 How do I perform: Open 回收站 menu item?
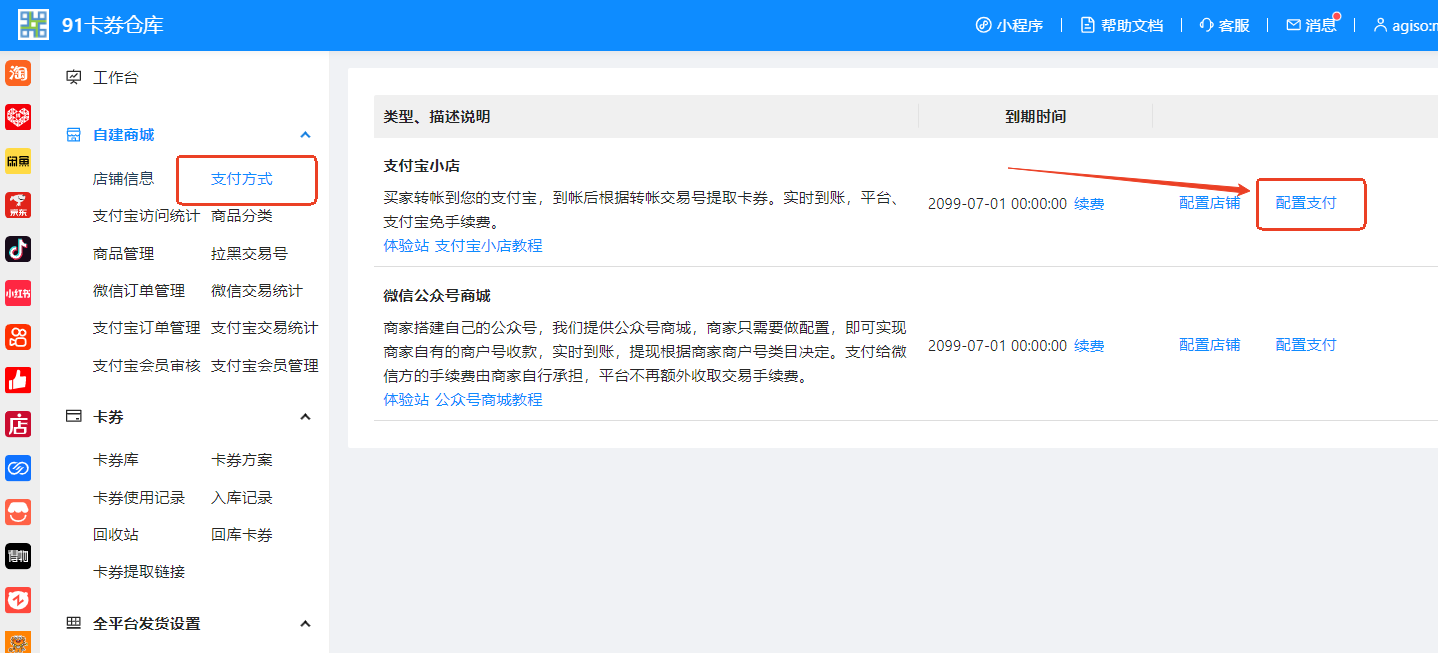click(116, 535)
